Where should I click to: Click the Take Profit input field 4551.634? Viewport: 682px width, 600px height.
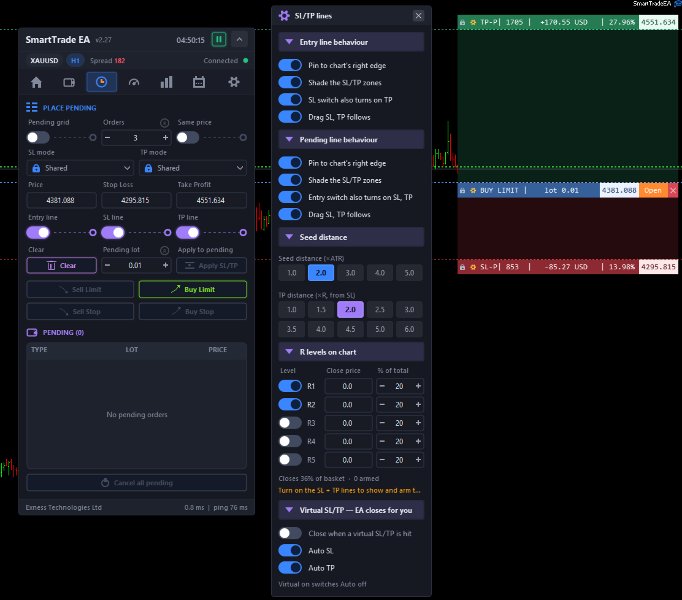tap(211, 201)
